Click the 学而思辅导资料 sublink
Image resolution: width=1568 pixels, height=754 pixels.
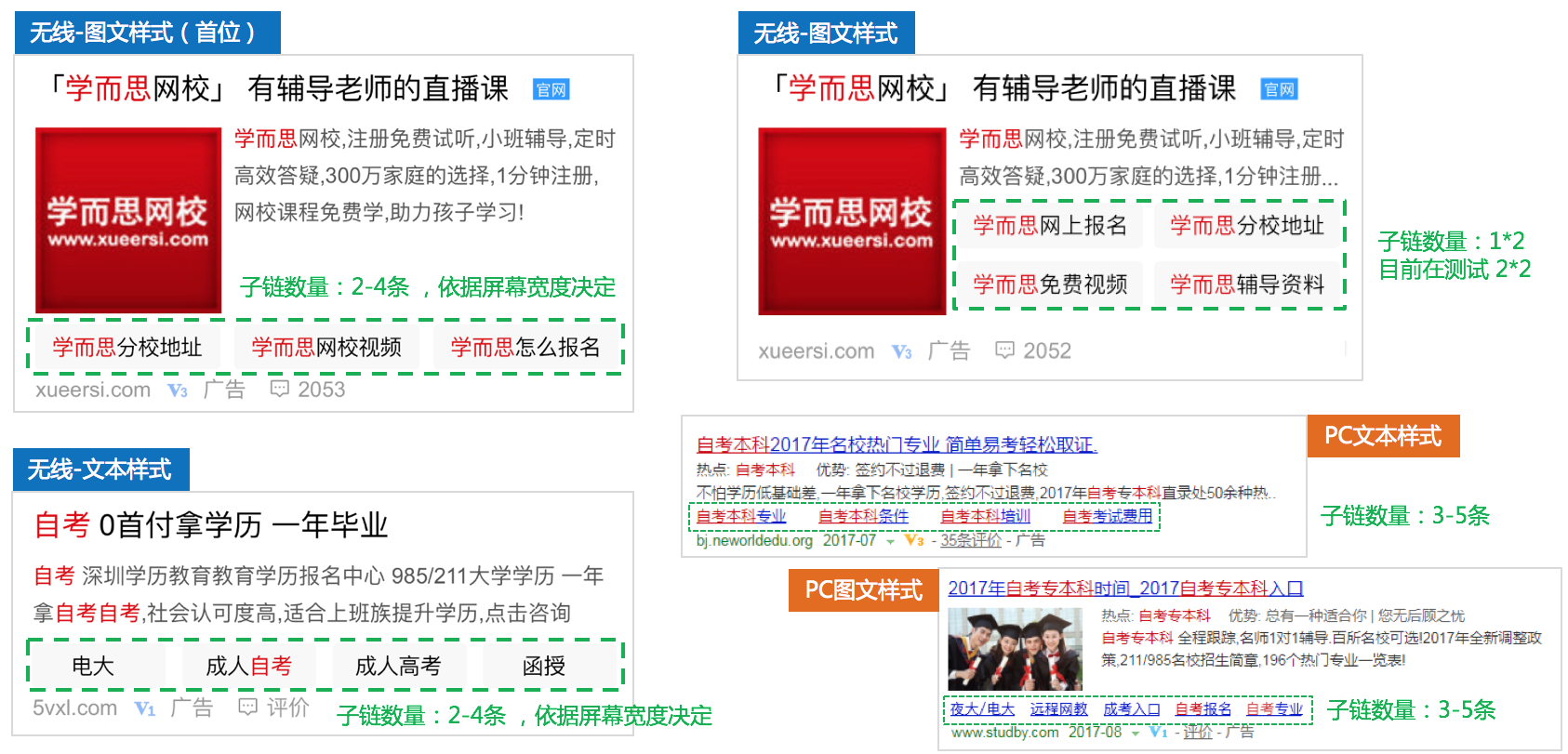point(1247,284)
